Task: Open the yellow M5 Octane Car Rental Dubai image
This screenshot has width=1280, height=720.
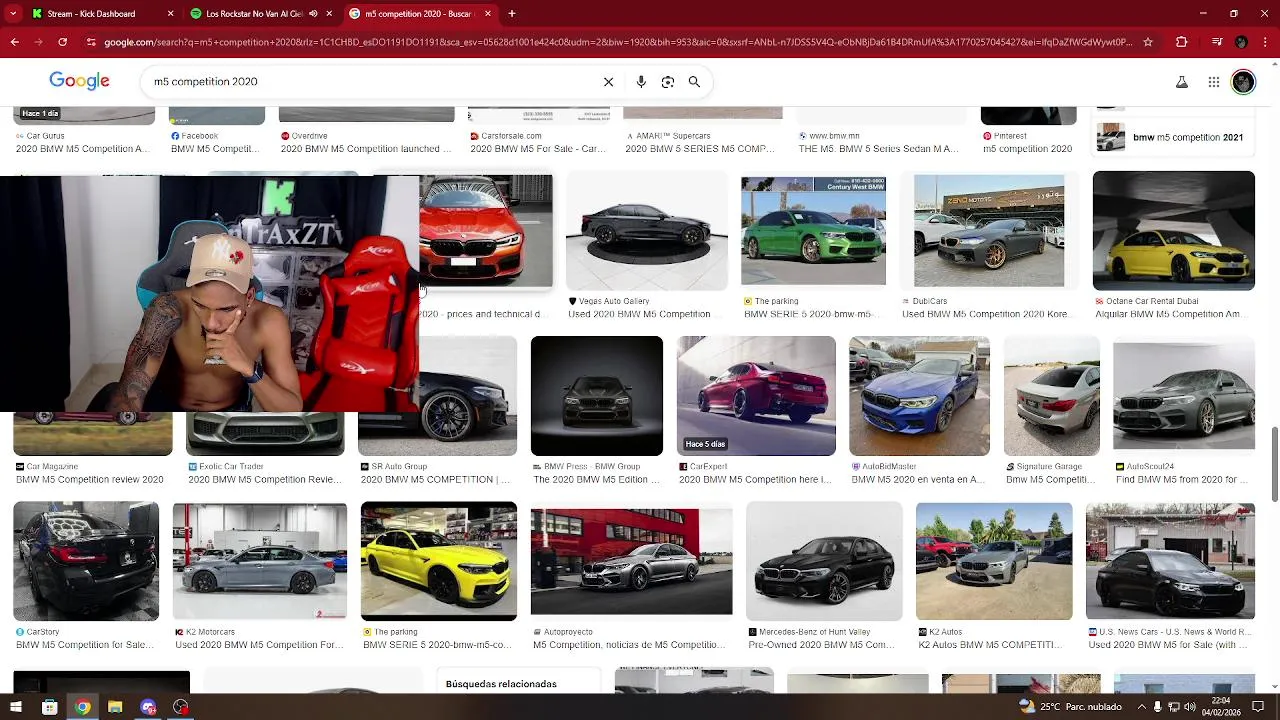Action: click(1174, 231)
